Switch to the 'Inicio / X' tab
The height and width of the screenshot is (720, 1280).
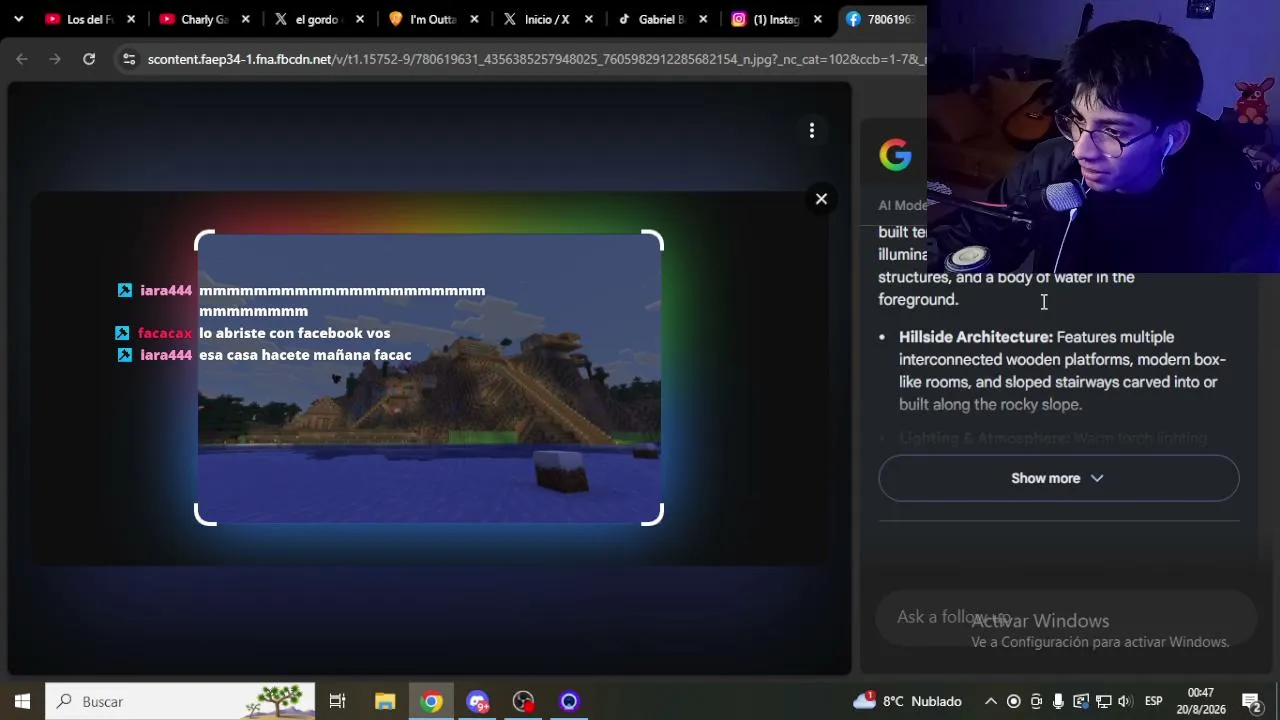546,19
